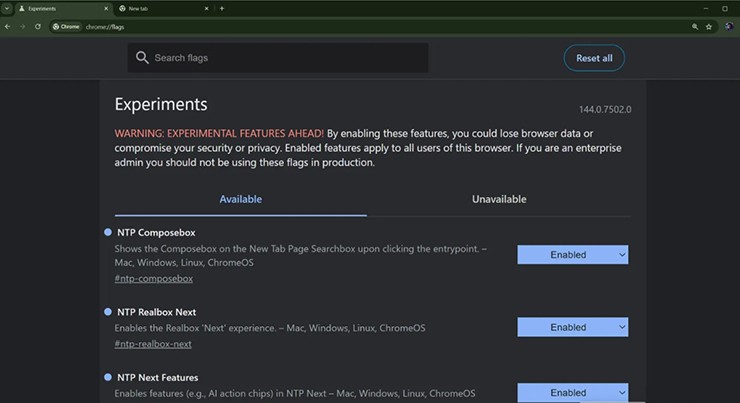The height and width of the screenshot is (403, 740).
Task: Go forward with the forward arrow
Action: [x=23, y=27]
